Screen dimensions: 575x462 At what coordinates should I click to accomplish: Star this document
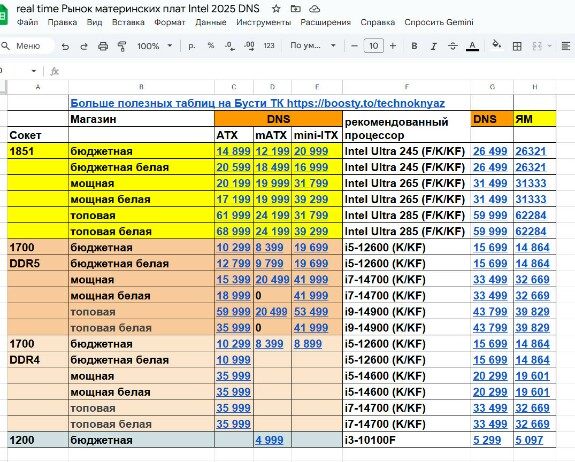tap(276, 8)
